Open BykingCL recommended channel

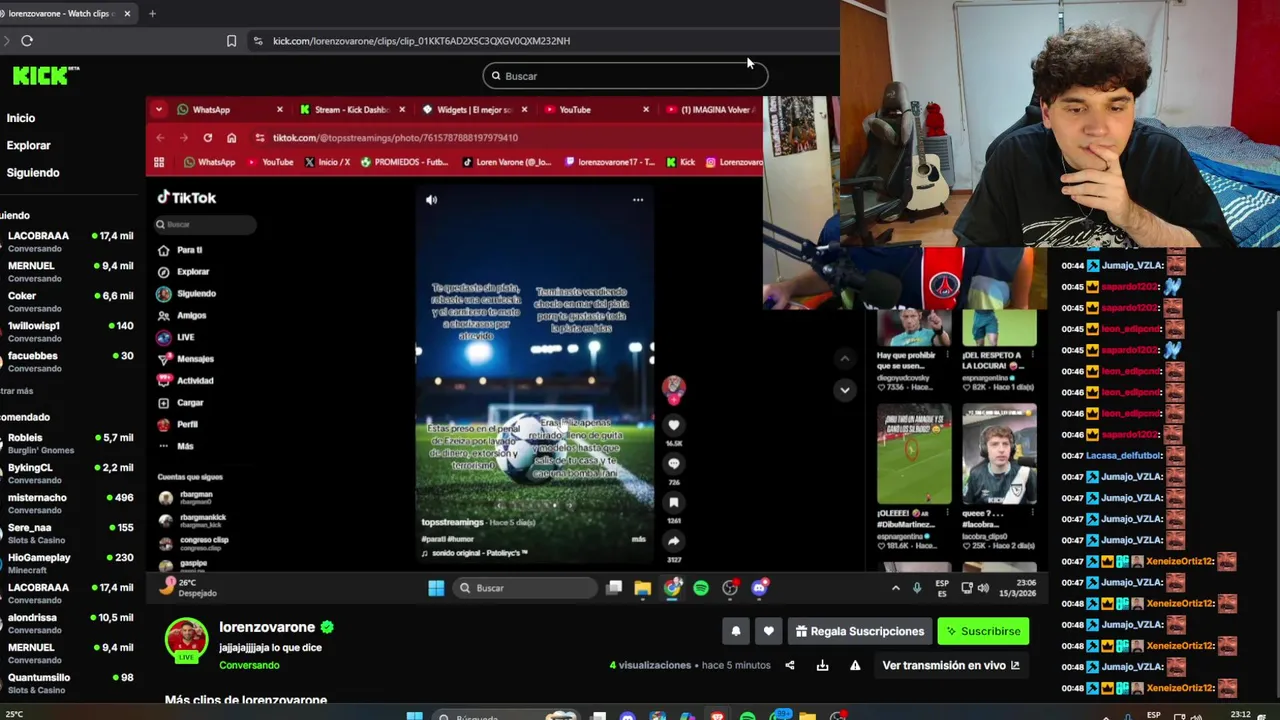click(x=68, y=473)
